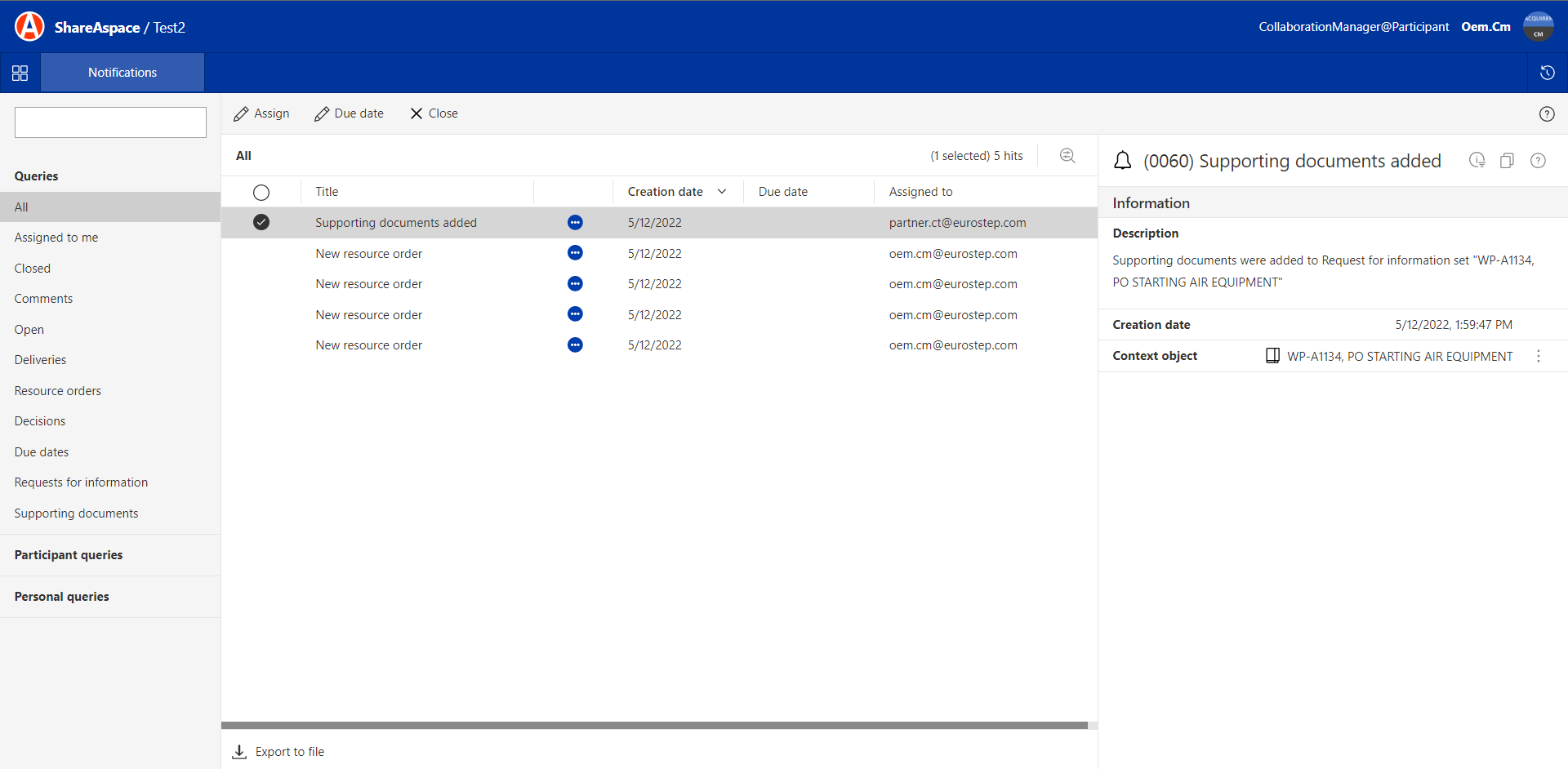Screen dimensions: 1568x769
Task: Switch to the Notifications tab
Action: pos(122,73)
